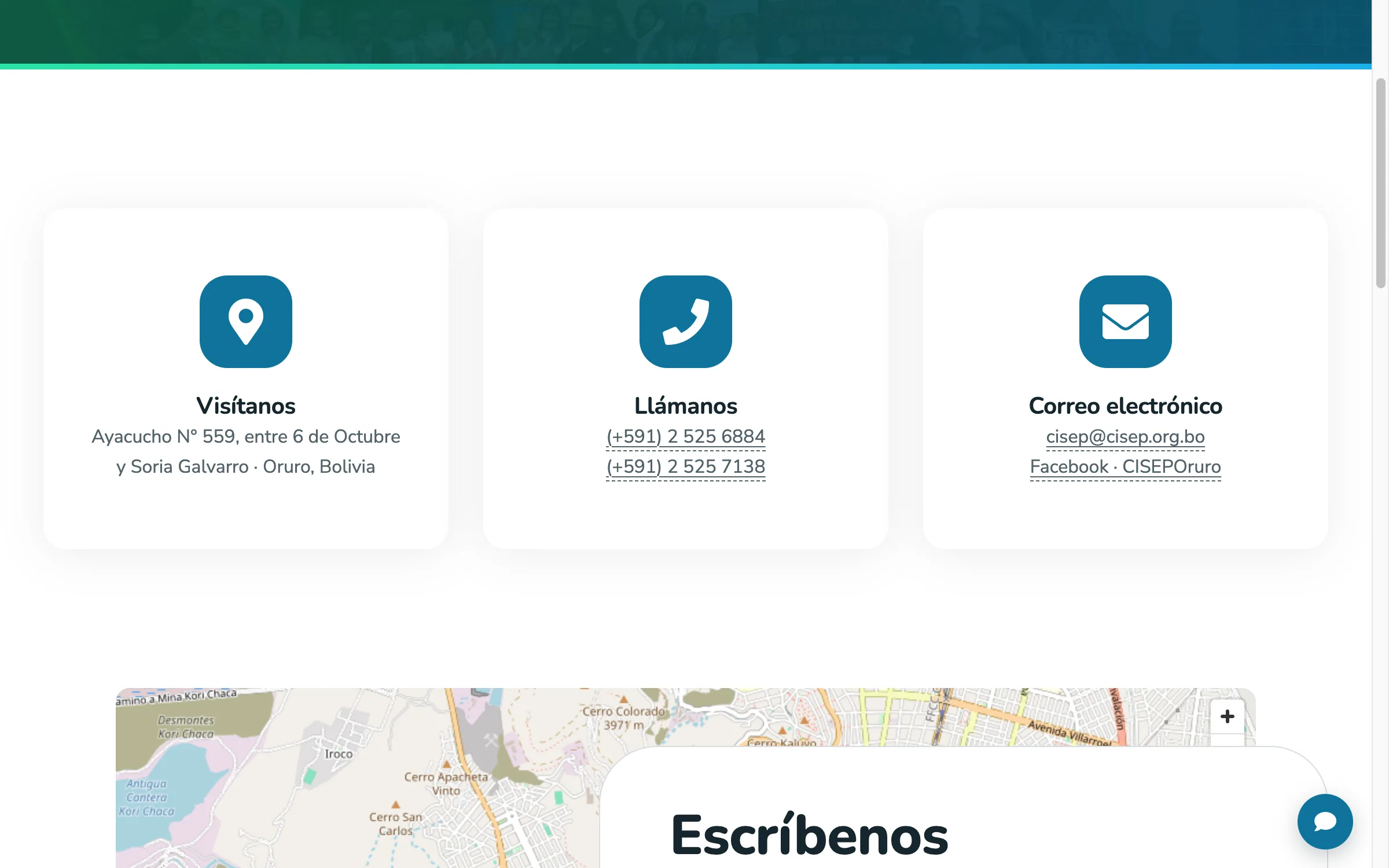Open the Facebook · CISEPOruro link
Screen dimensions: 1389x868
point(1126,466)
